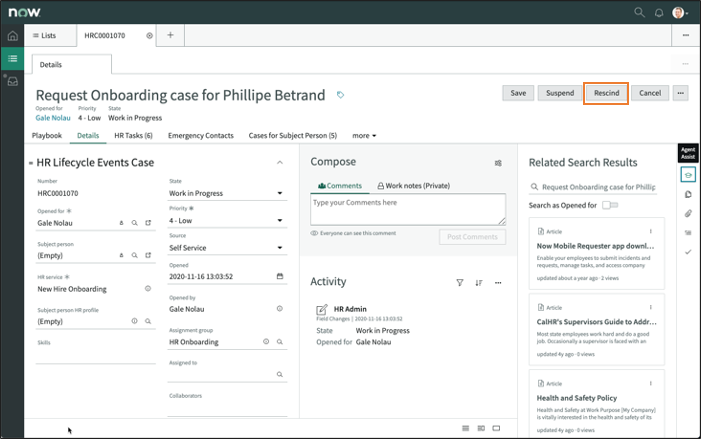Open the top-right tab bar more menu

pyautogui.click(x=686, y=35)
